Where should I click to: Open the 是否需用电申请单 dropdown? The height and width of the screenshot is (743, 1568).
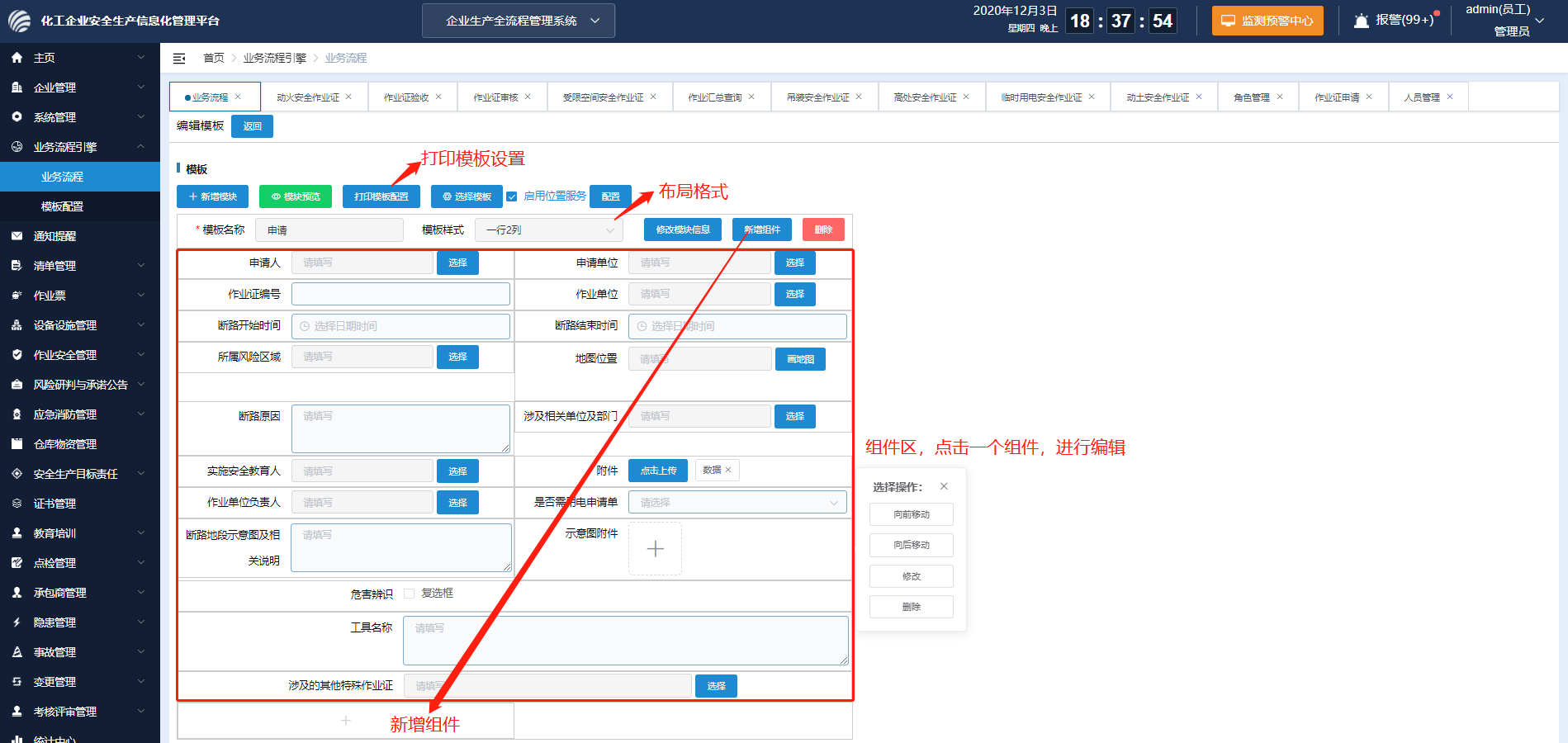pyautogui.click(x=737, y=502)
